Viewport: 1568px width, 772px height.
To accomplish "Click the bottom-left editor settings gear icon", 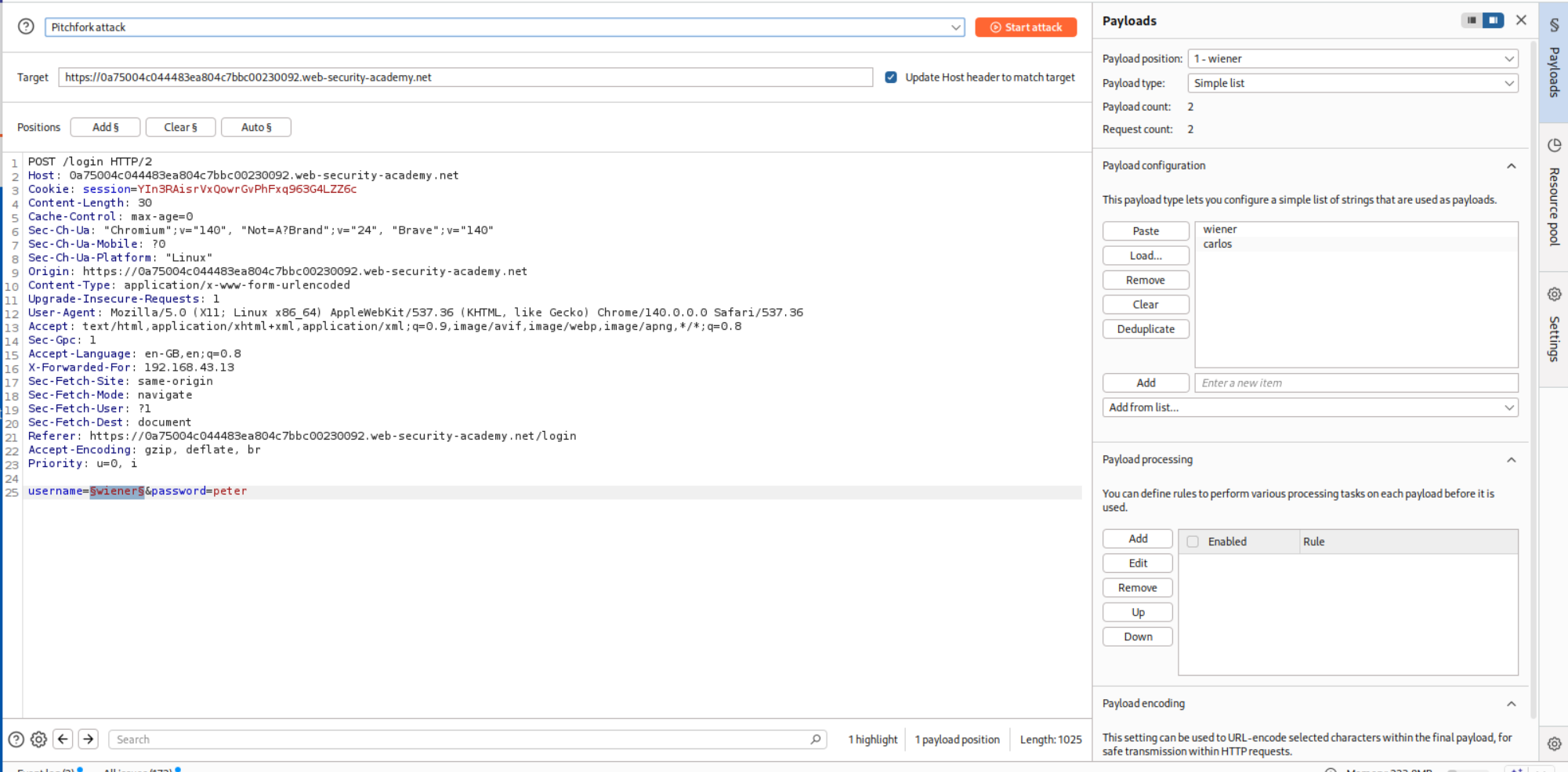I will pos(38,739).
